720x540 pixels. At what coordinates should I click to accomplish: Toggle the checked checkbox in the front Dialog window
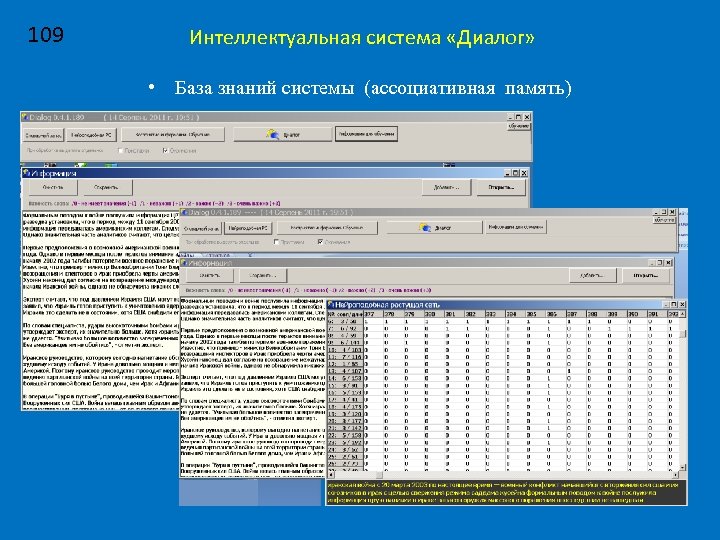point(320,242)
